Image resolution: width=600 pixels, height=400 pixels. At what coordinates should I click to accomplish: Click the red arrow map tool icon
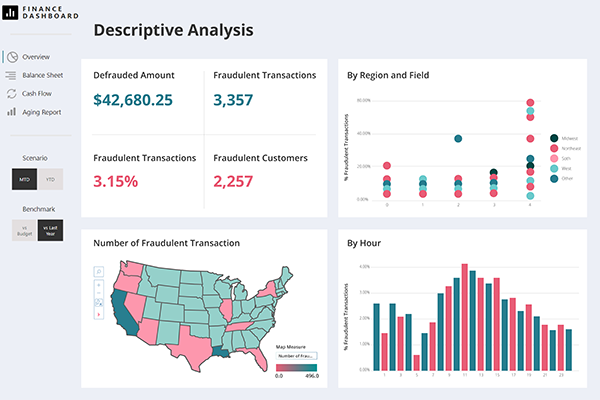coord(99,314)
